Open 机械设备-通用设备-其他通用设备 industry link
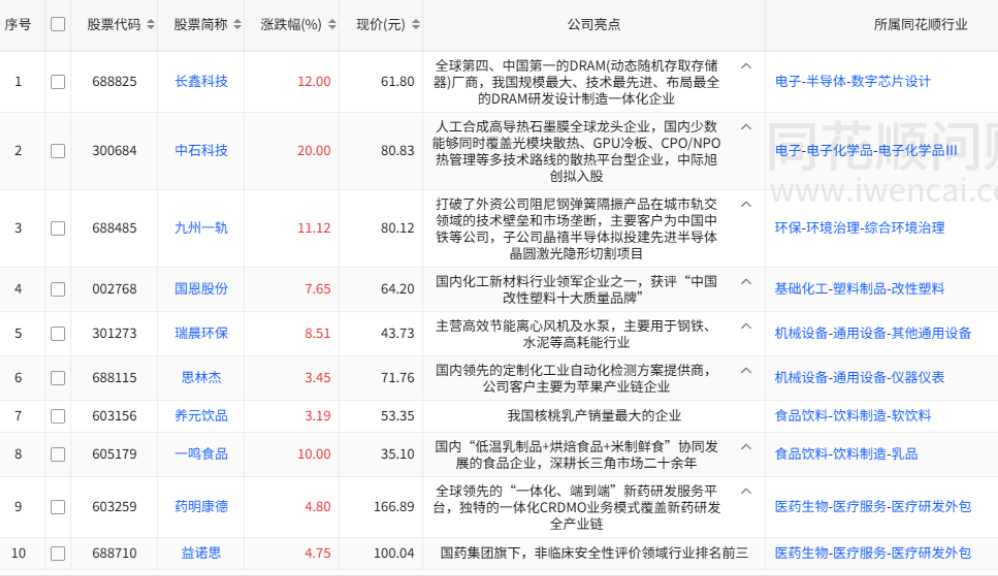Image resolution: width=998 pixels, height=576 pixels. tap(873, 334)
